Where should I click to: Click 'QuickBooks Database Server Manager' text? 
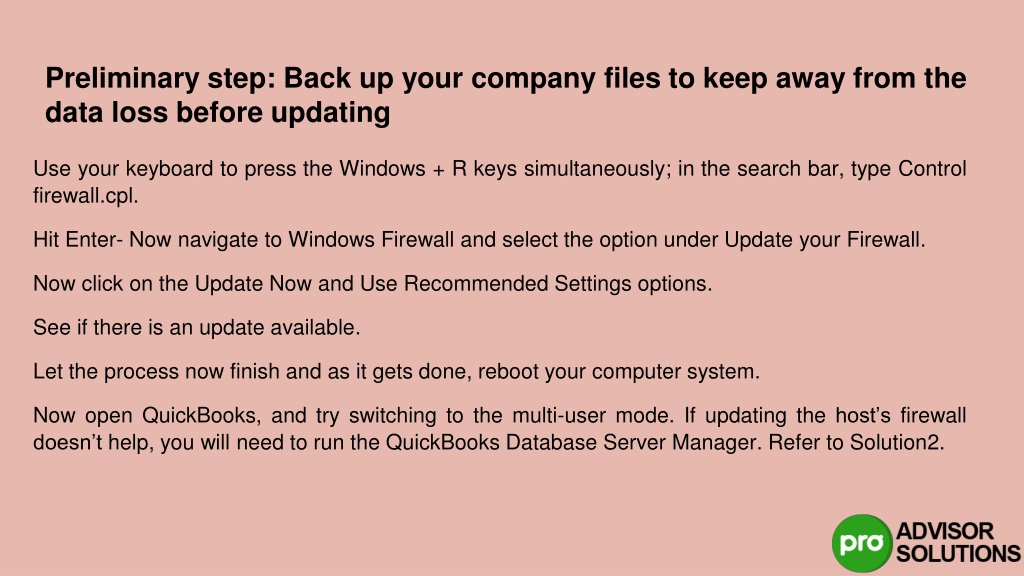[571, 442]
